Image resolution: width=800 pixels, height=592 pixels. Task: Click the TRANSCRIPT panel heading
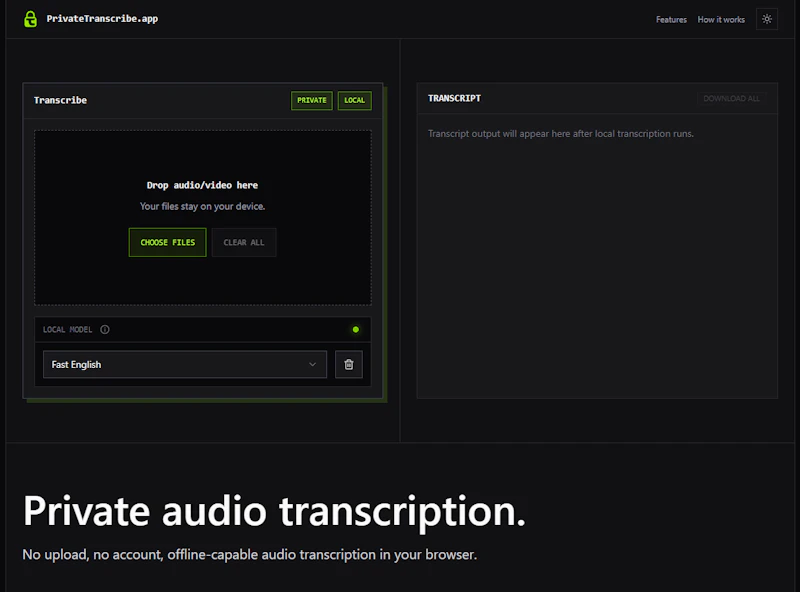tap(454, 98)
